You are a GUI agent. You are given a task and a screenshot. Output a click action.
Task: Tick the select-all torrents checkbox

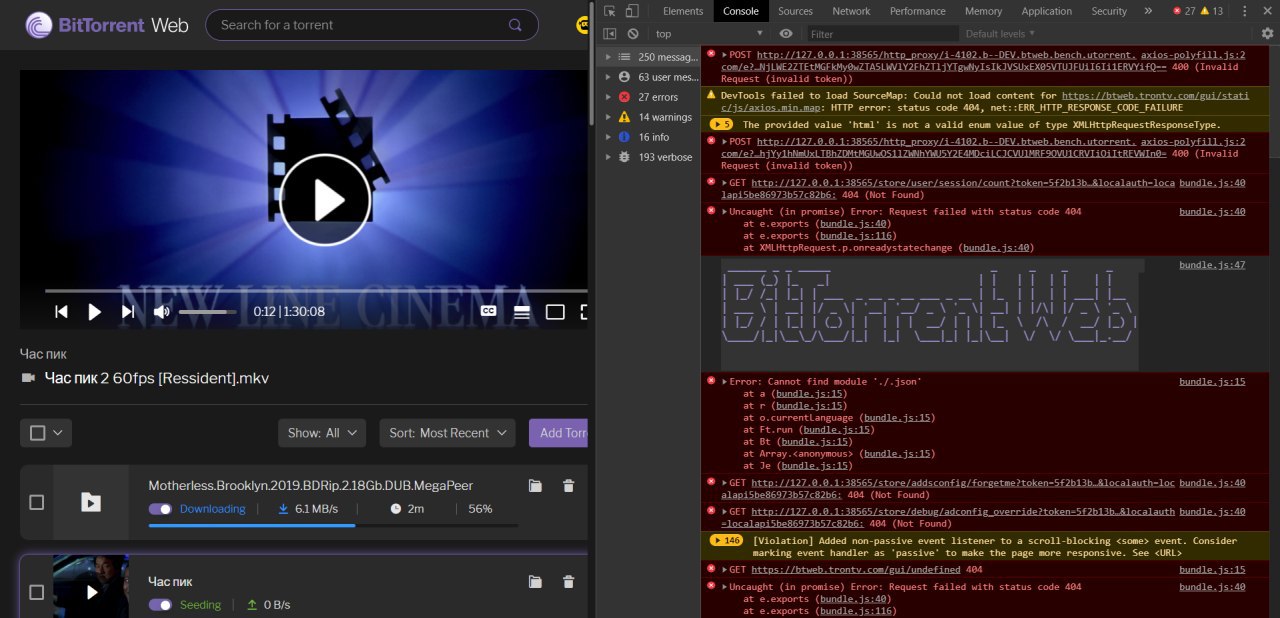click(x=38, y=433)
